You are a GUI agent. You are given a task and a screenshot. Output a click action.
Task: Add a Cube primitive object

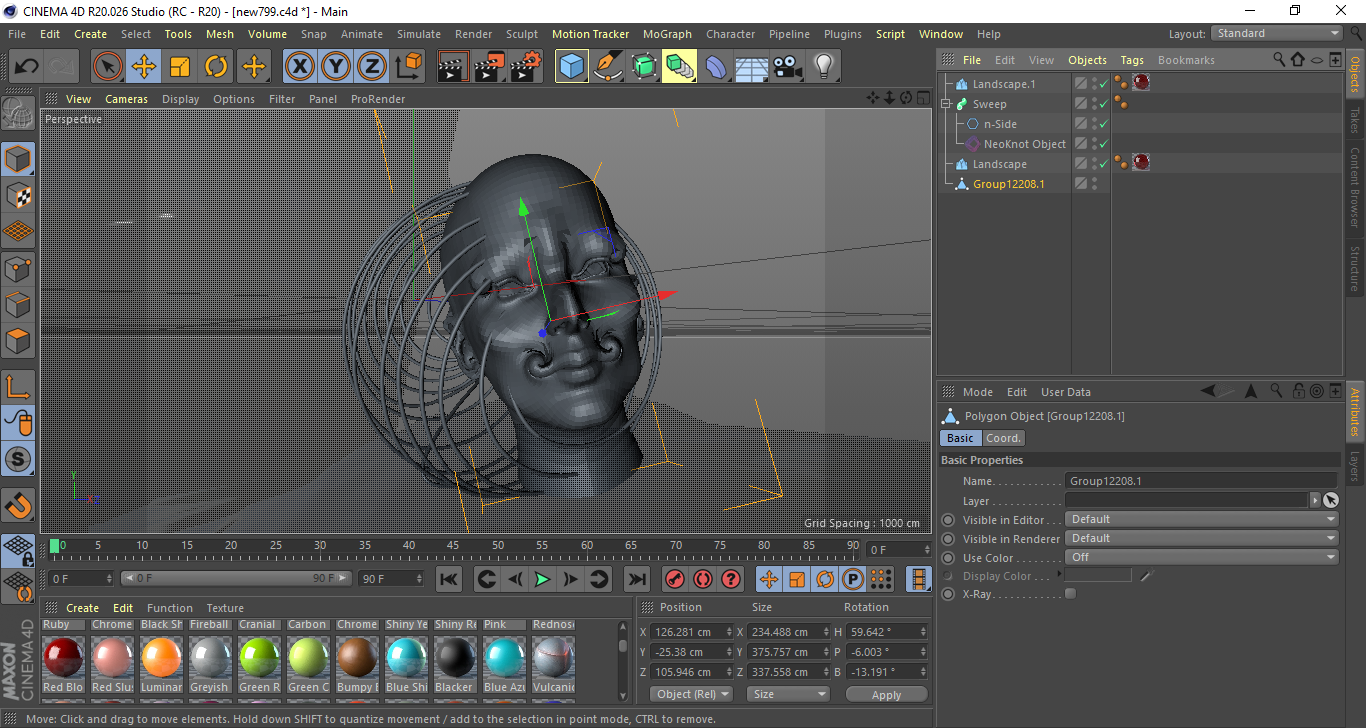[572, 67]
